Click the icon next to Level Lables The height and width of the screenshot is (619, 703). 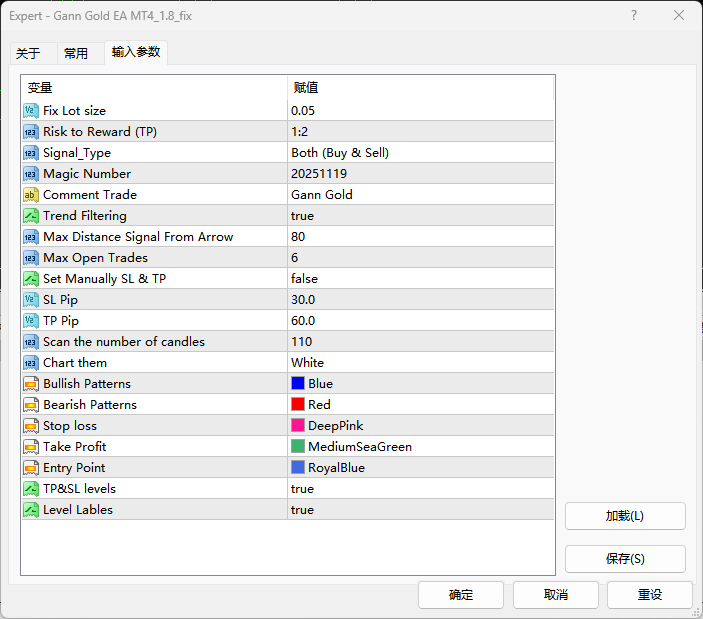click(x=31, y=509)
